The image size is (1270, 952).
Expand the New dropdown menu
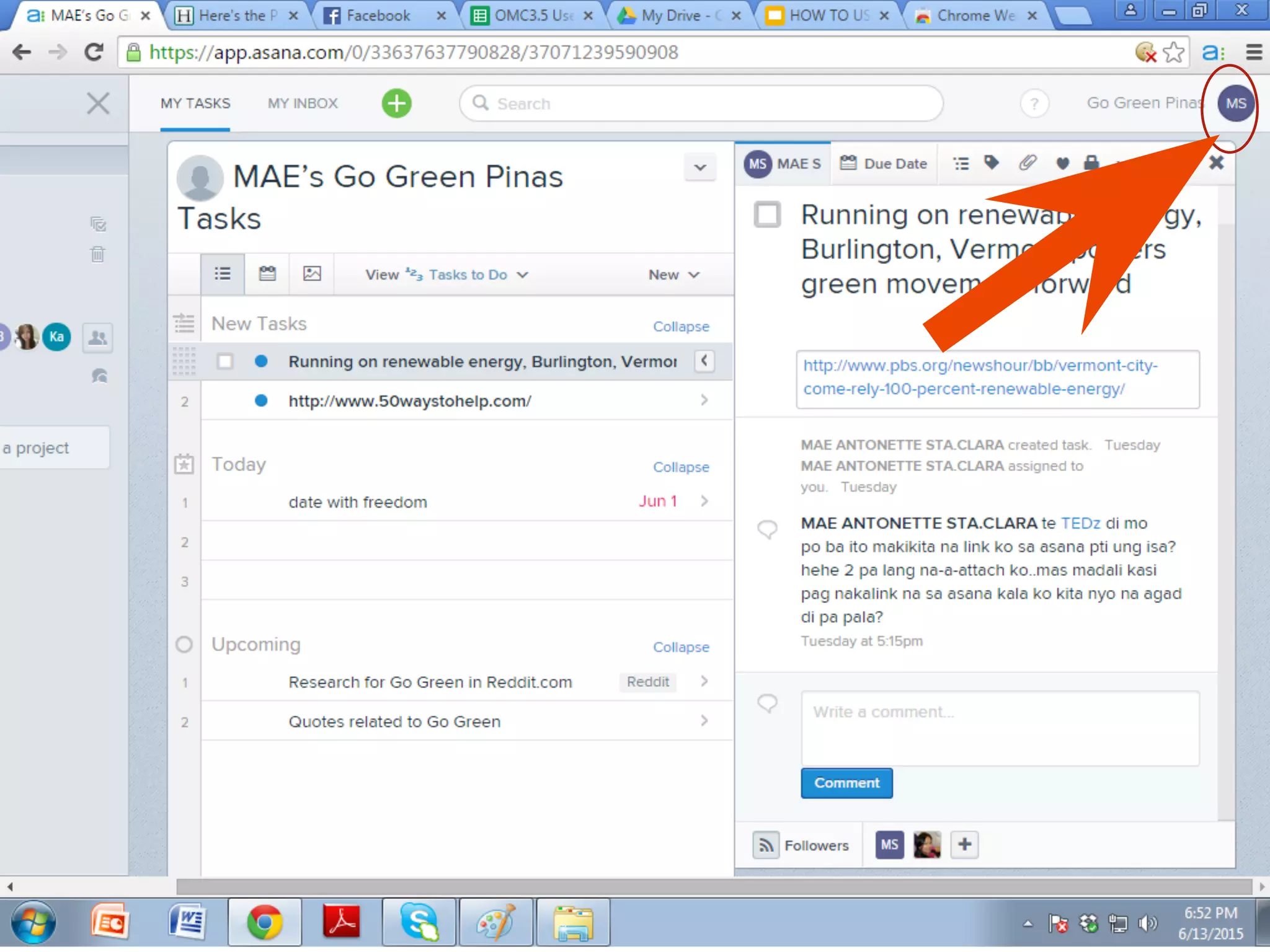point(673,275)
